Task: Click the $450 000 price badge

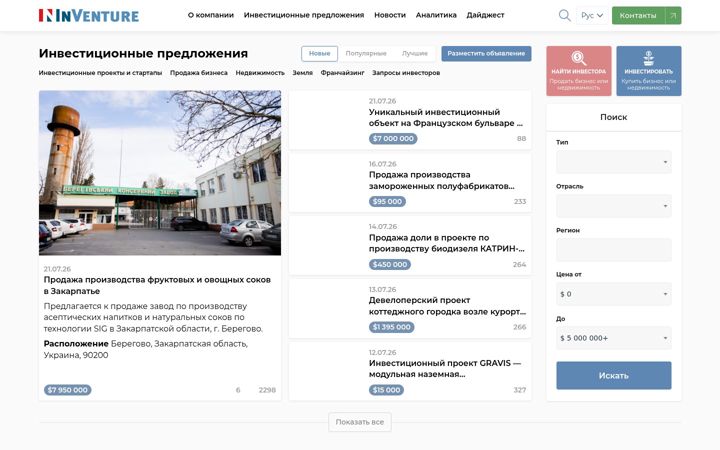Action: tap(390, 264)
